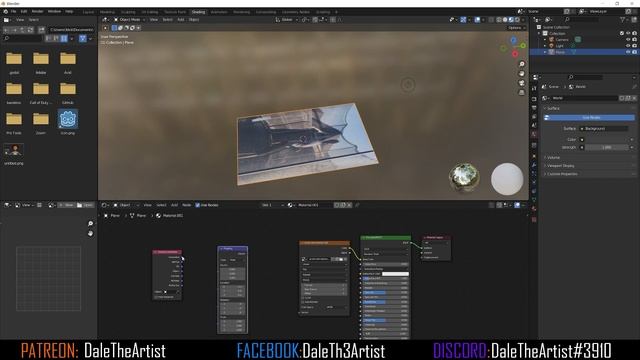Hide Light in viewport via eye icon
The width and height of the screenshot is (640, 360).
628,46
